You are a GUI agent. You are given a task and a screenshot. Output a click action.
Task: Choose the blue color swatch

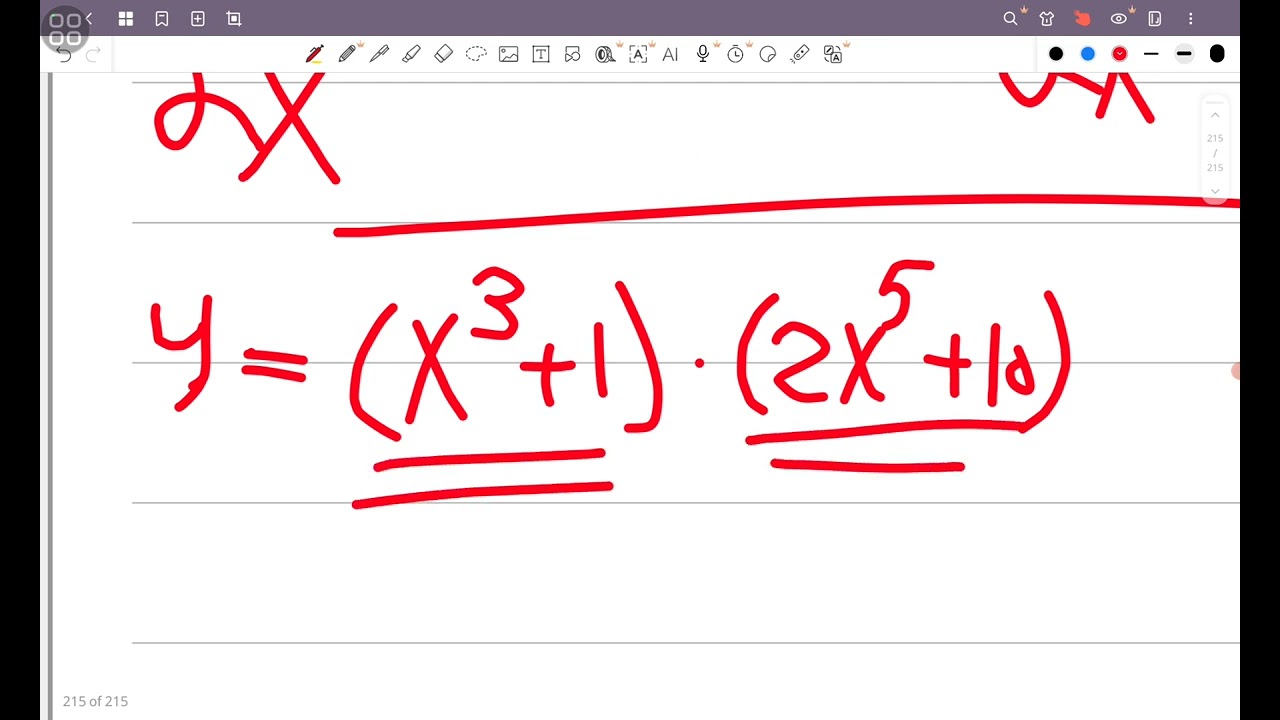click(x=1088, y=54)
